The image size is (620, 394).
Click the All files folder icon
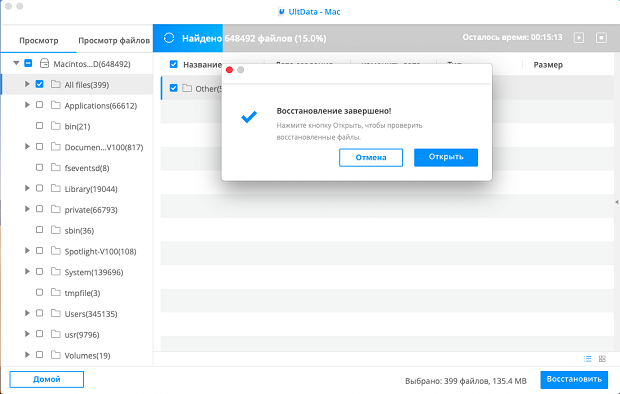tap(56, 84)
